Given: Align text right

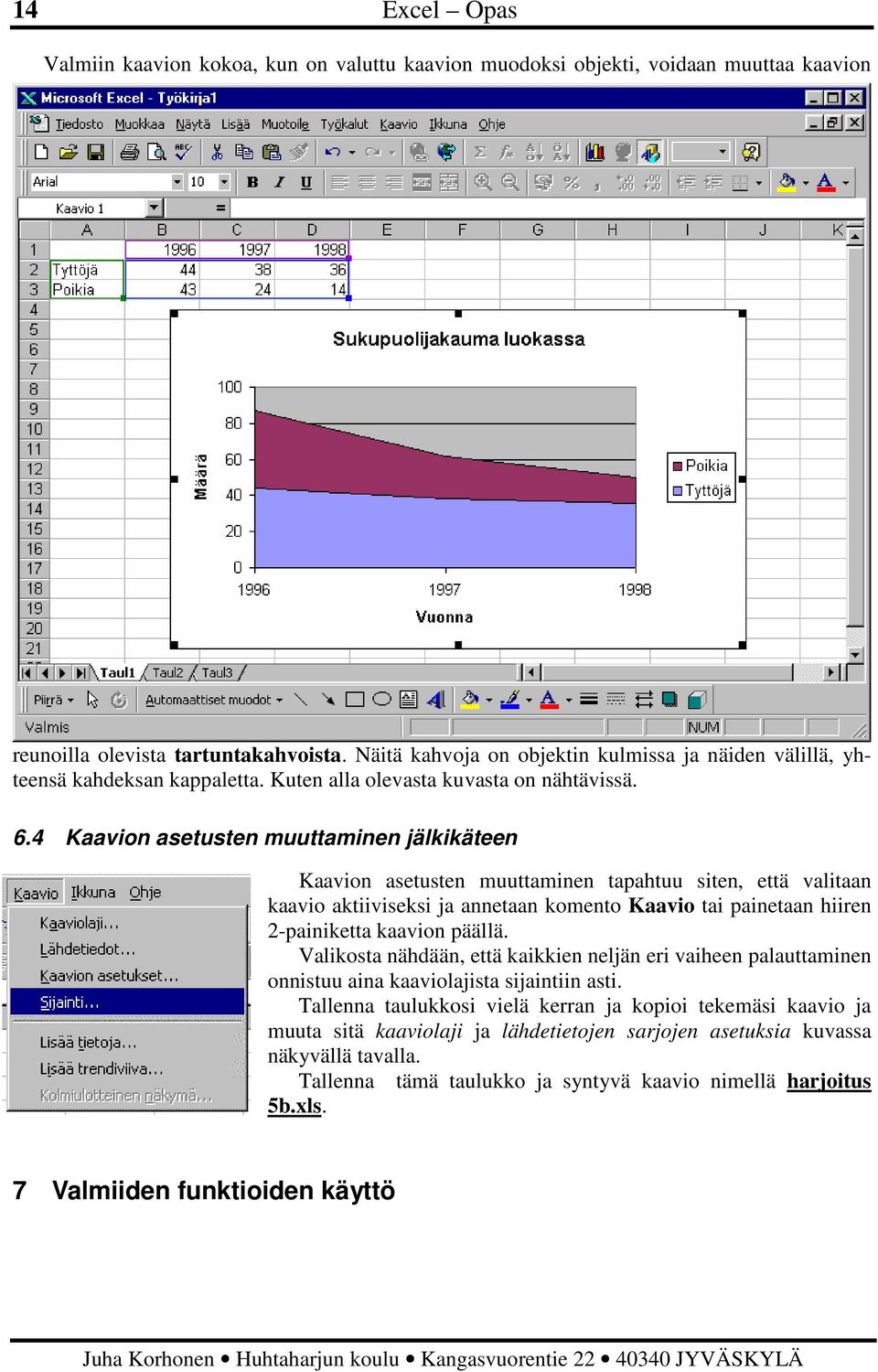Looking at the screenshot, I should (x=393, y=182).
